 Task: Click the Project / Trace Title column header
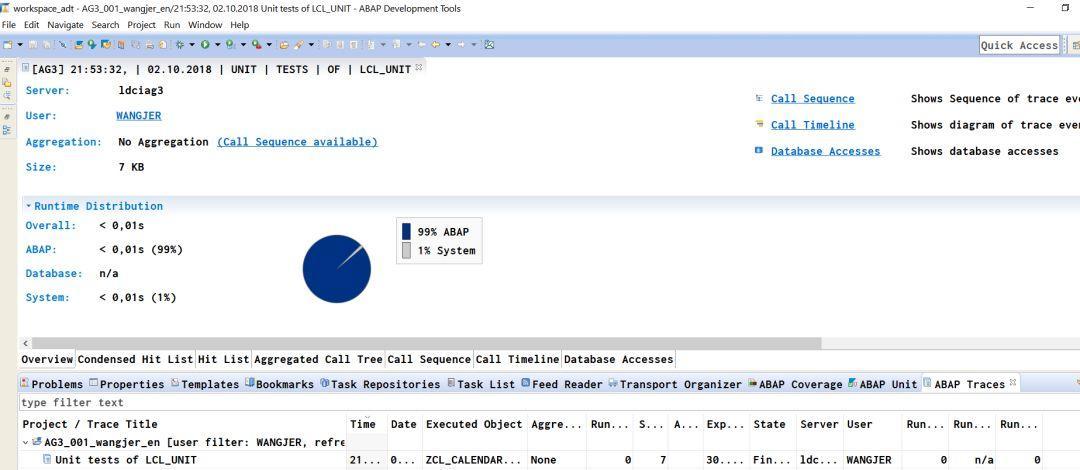[x=183, y=424]
